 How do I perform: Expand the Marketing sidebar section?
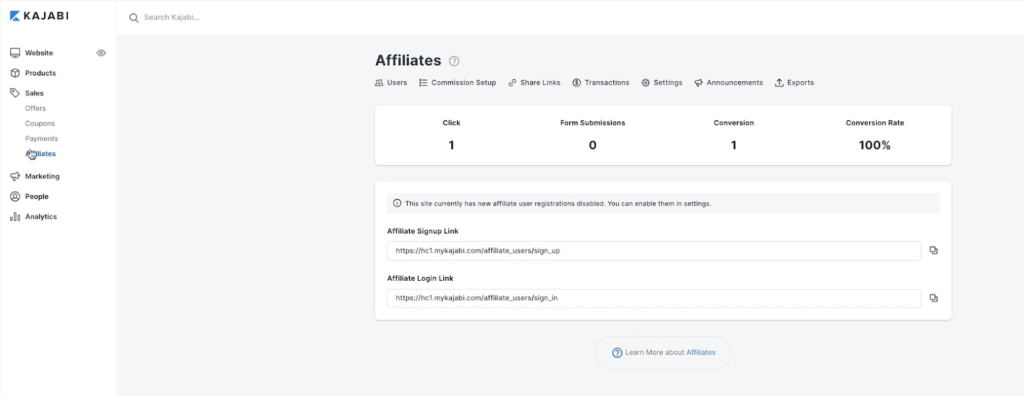42,176
